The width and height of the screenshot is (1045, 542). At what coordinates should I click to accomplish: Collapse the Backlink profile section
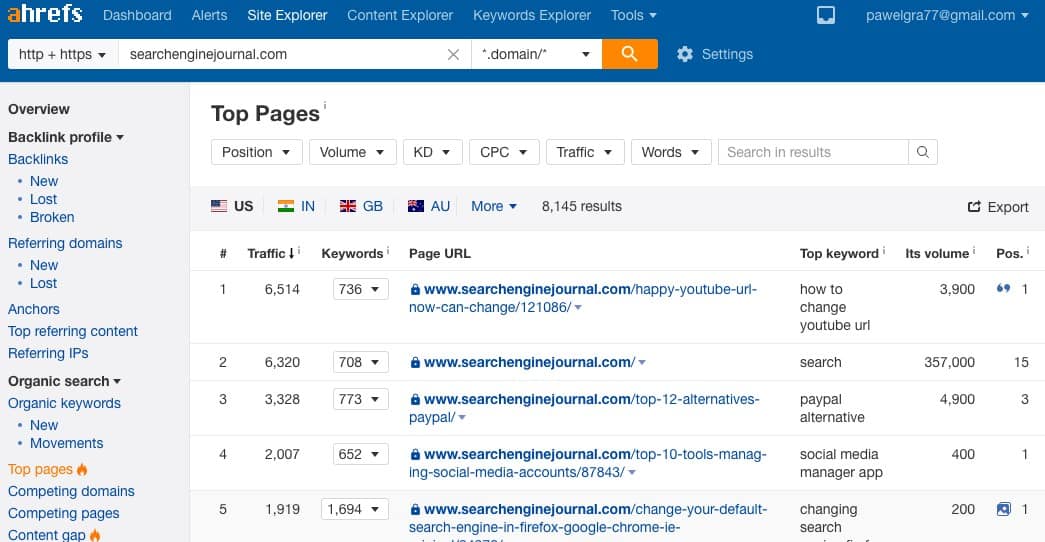[x=66, y=137]
